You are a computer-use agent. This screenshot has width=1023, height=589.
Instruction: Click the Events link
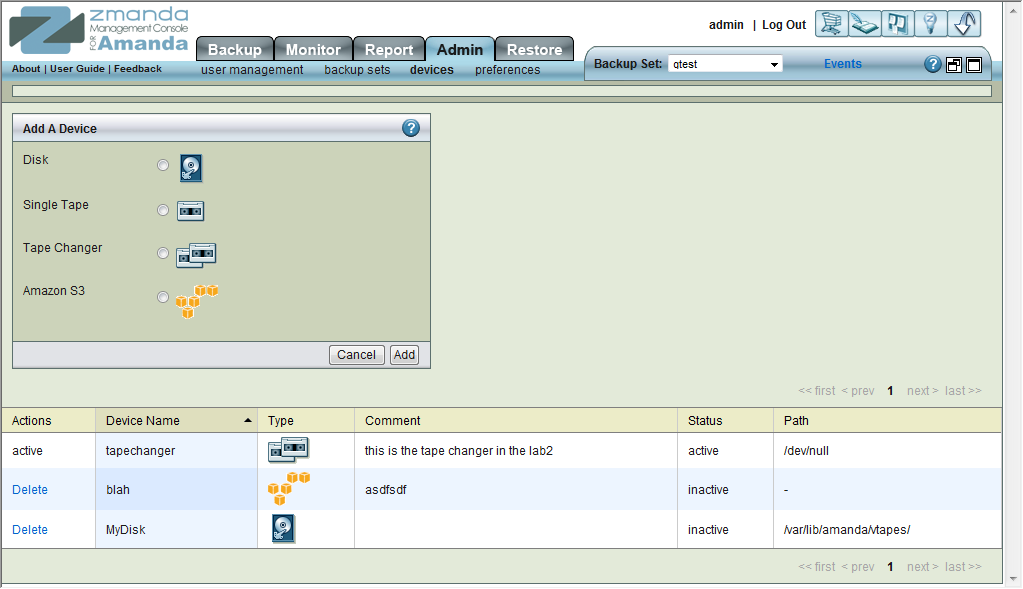tap(842, 63)
